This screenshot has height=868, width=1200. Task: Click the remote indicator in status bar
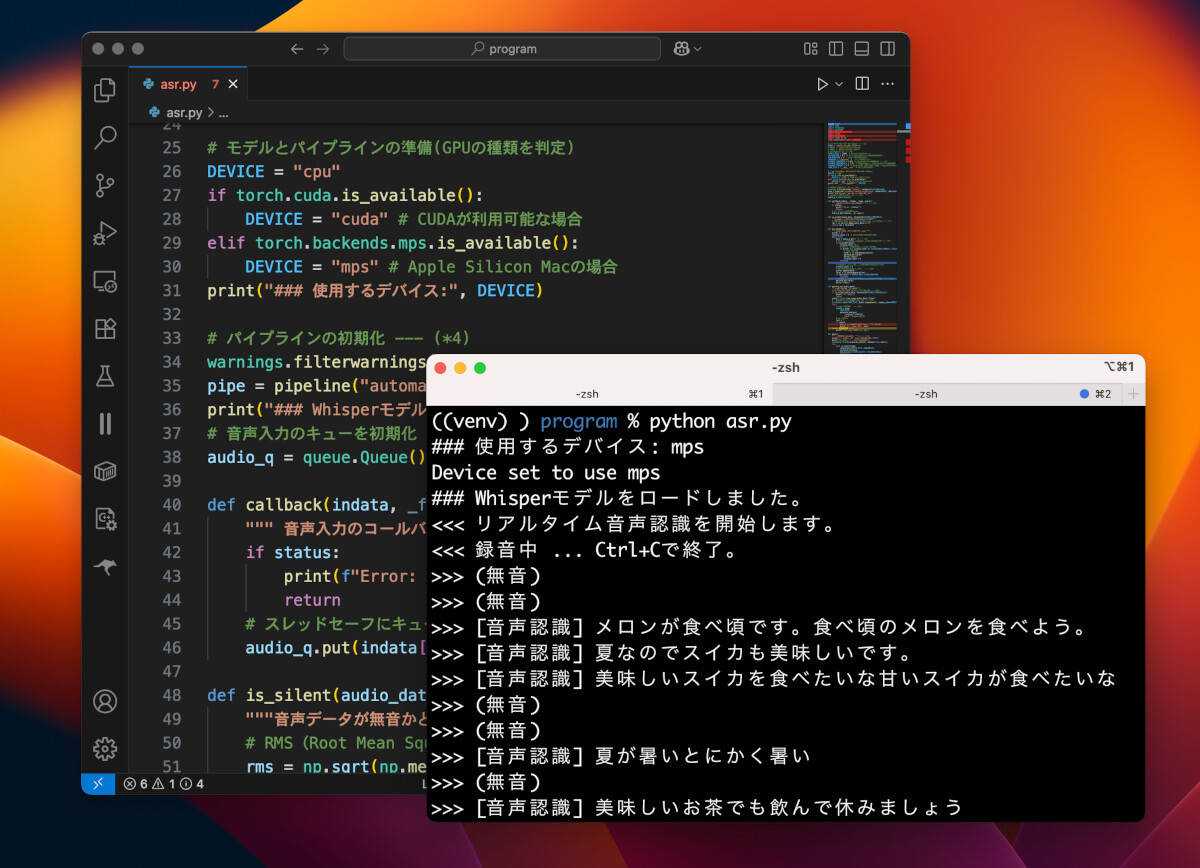coord(97,784)
